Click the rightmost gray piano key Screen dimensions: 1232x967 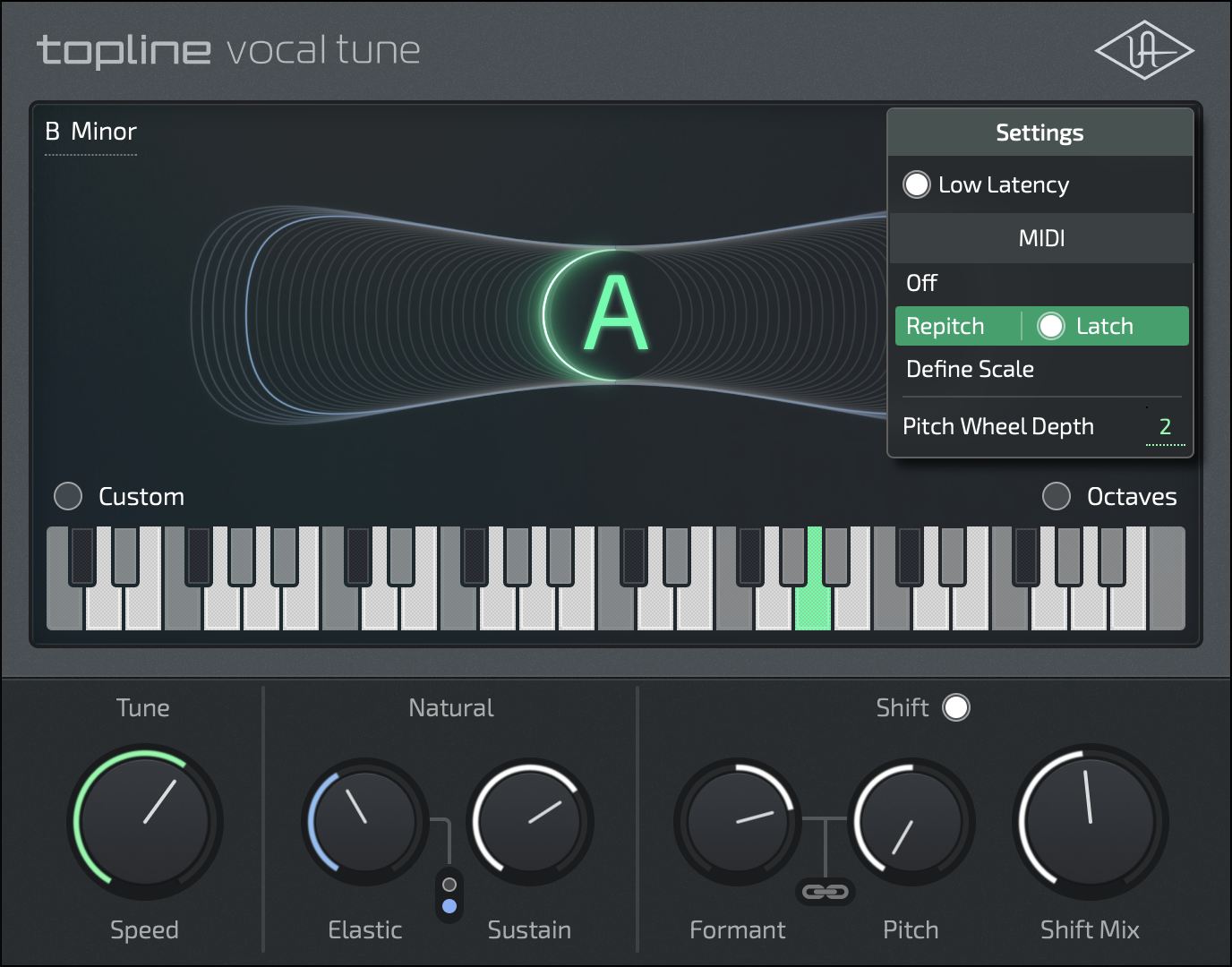tap(1168, 578)
